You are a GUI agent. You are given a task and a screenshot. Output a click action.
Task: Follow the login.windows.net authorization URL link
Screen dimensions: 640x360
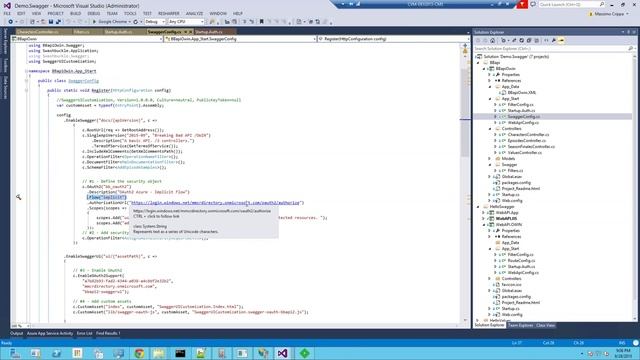(x=215, y=203)
